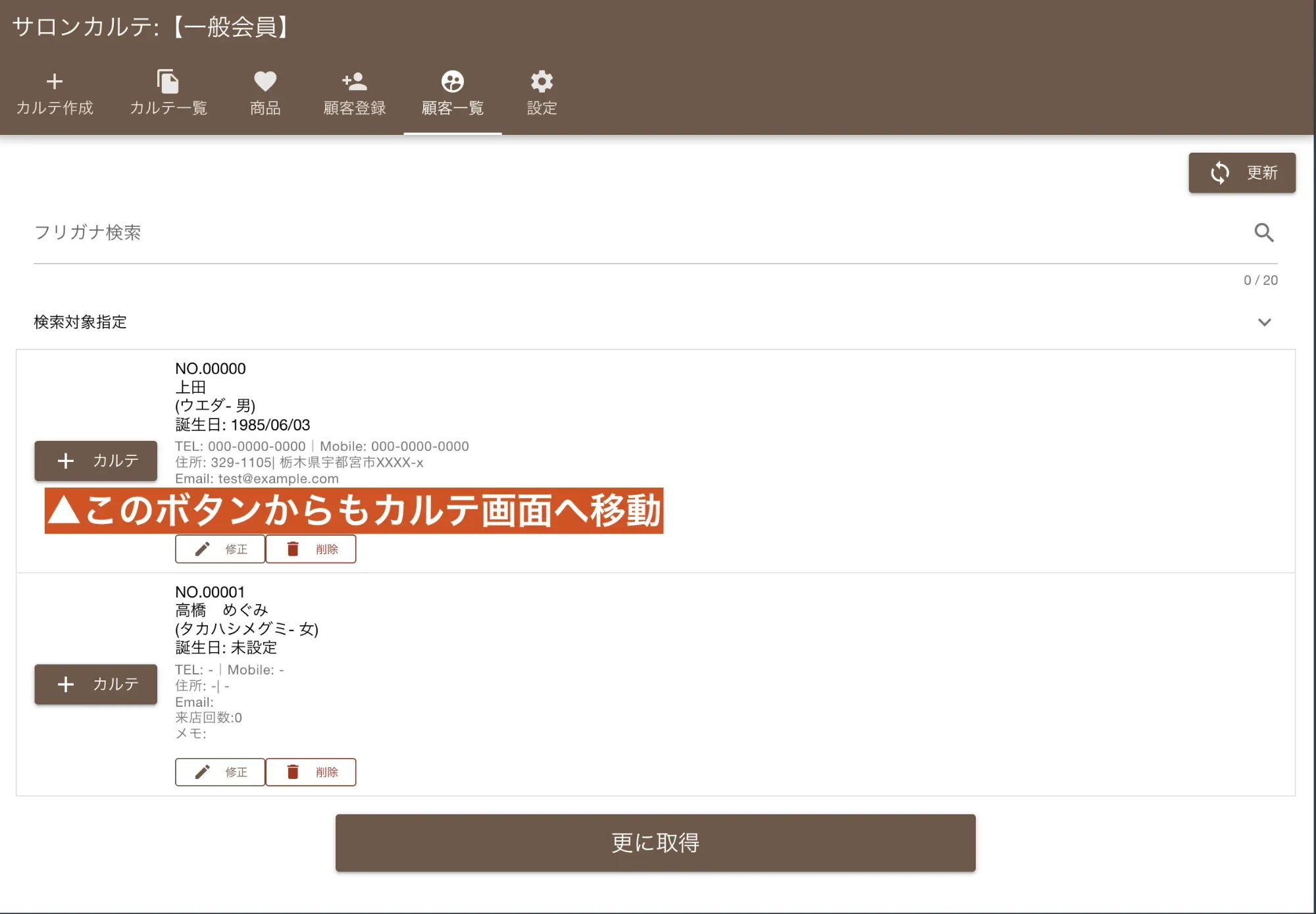Open karte for NO.00000 上田 via カルテ button

point(95,461)
